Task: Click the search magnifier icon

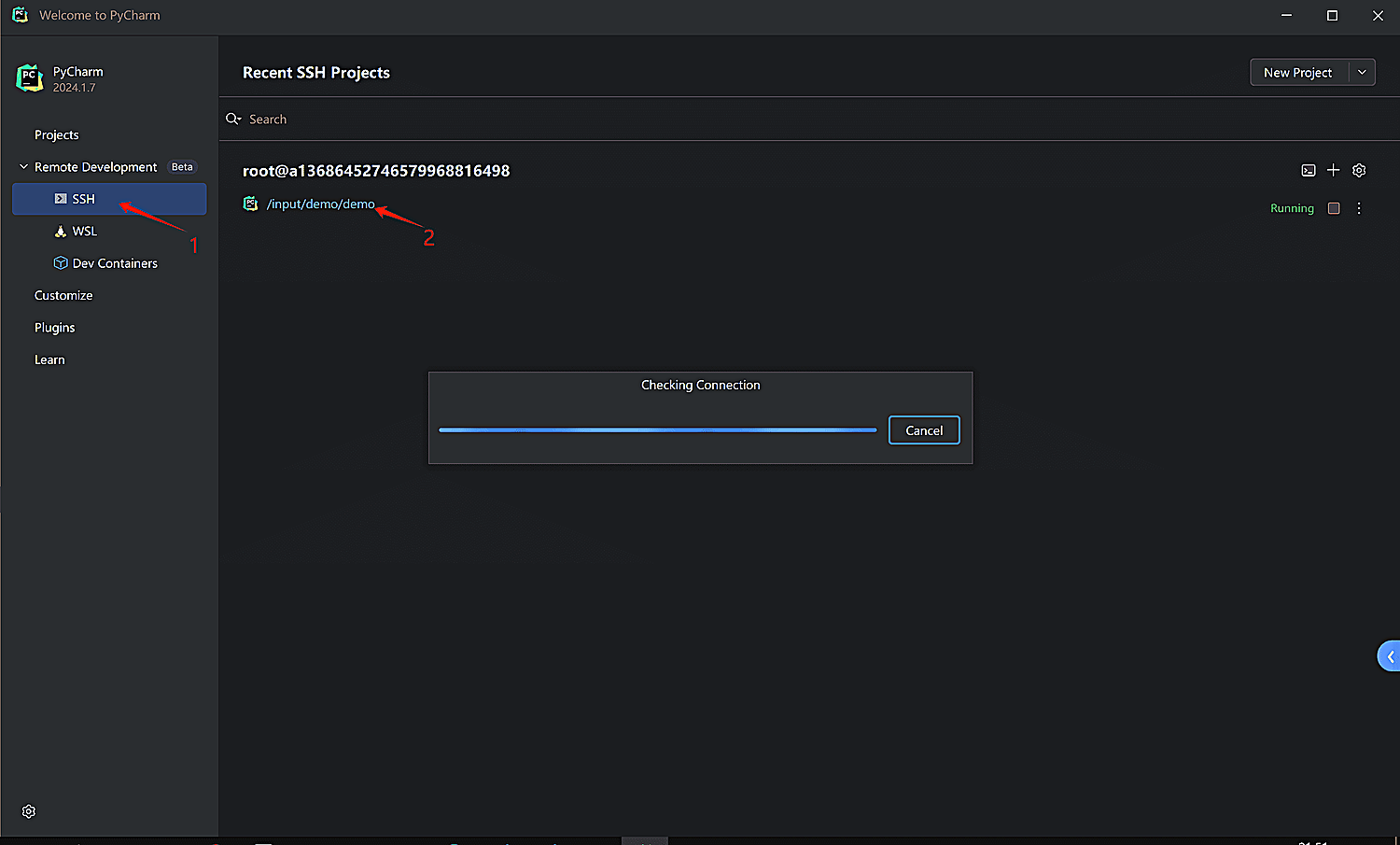Action: [x=233, y=119]
